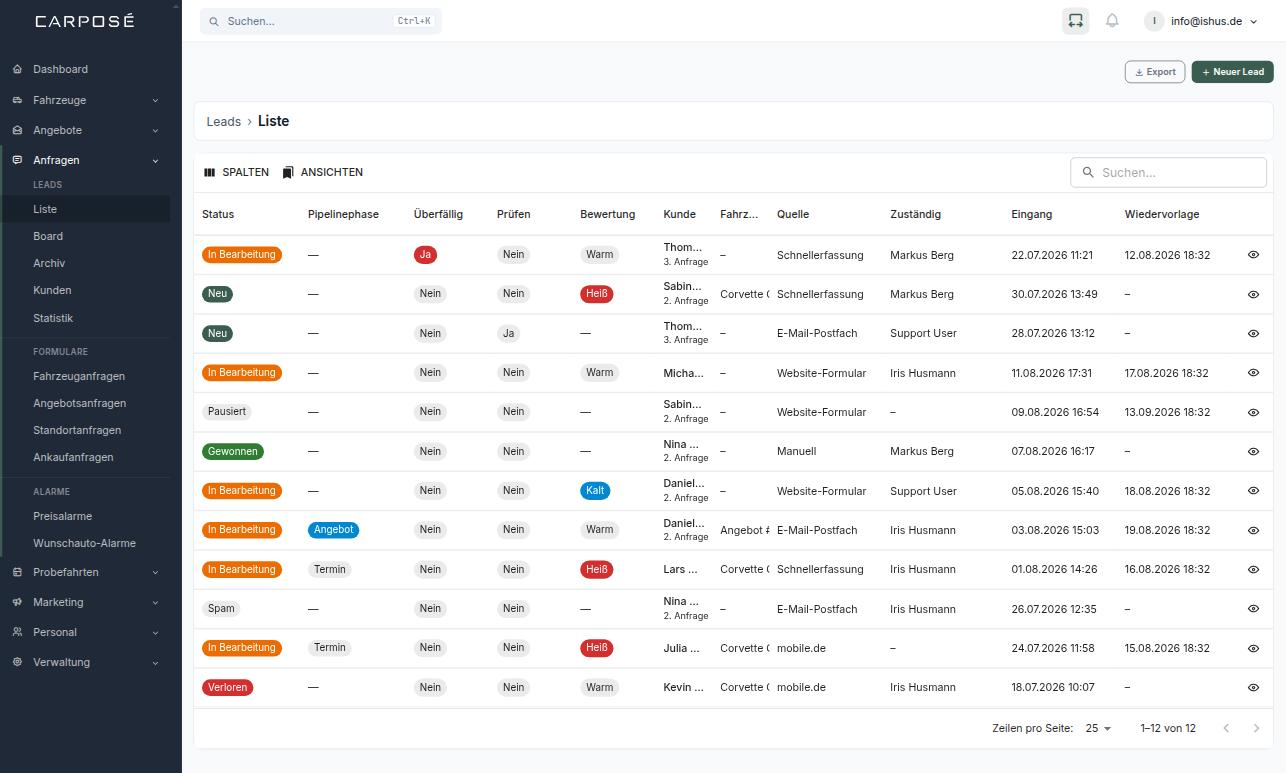Open the SPALTEN columns button
Screen dimensions: 1286x773
(x=236, y=172)
